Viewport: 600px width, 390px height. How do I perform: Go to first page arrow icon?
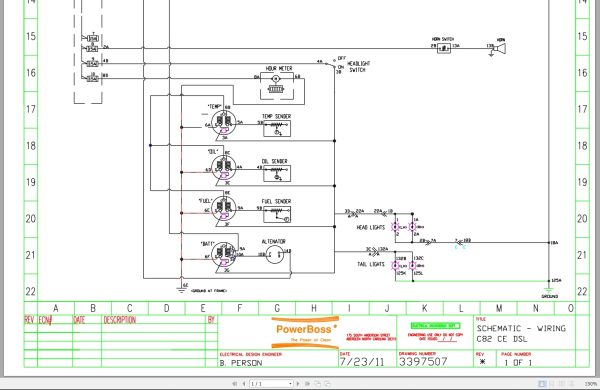(x=235, y=383)
